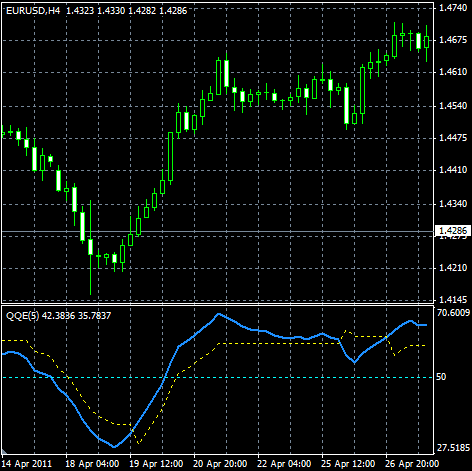Click the 26 Apr 20:00 time label

(x=412, y=464)
